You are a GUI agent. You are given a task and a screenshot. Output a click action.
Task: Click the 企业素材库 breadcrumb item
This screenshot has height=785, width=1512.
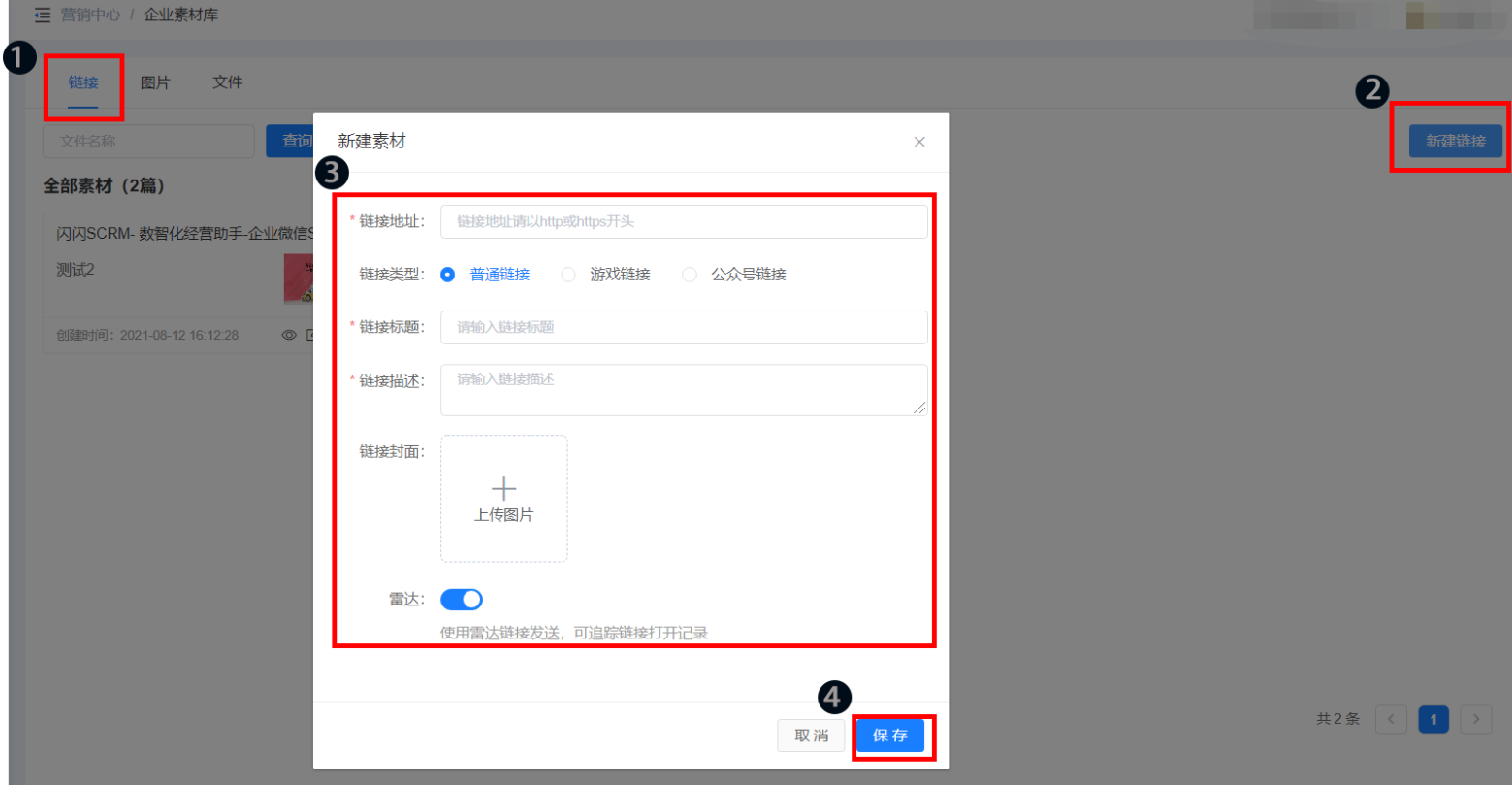click(180, 15)
